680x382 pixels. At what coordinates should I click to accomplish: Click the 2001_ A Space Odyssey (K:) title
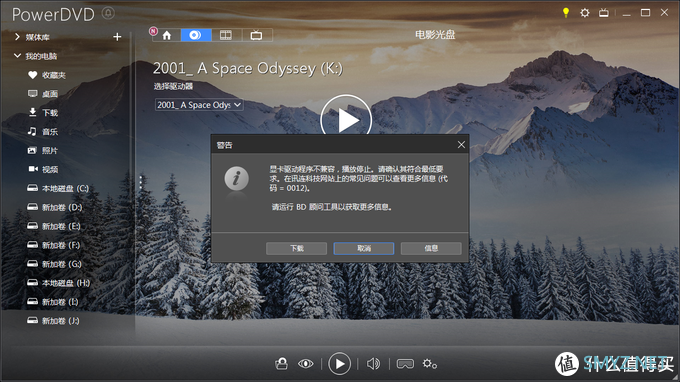click(x=248, y=69)
